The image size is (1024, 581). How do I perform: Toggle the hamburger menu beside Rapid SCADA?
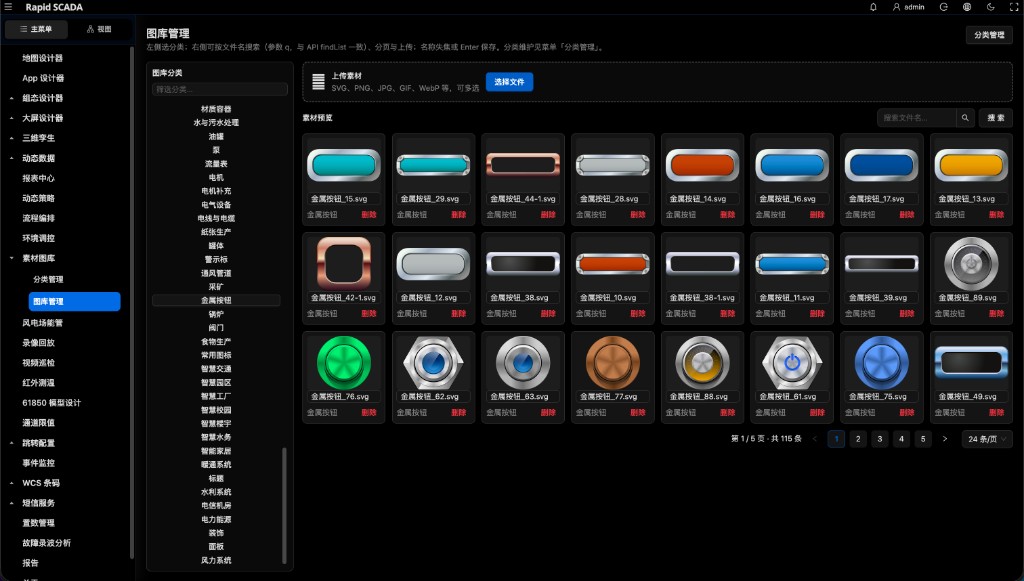[8, 7]
